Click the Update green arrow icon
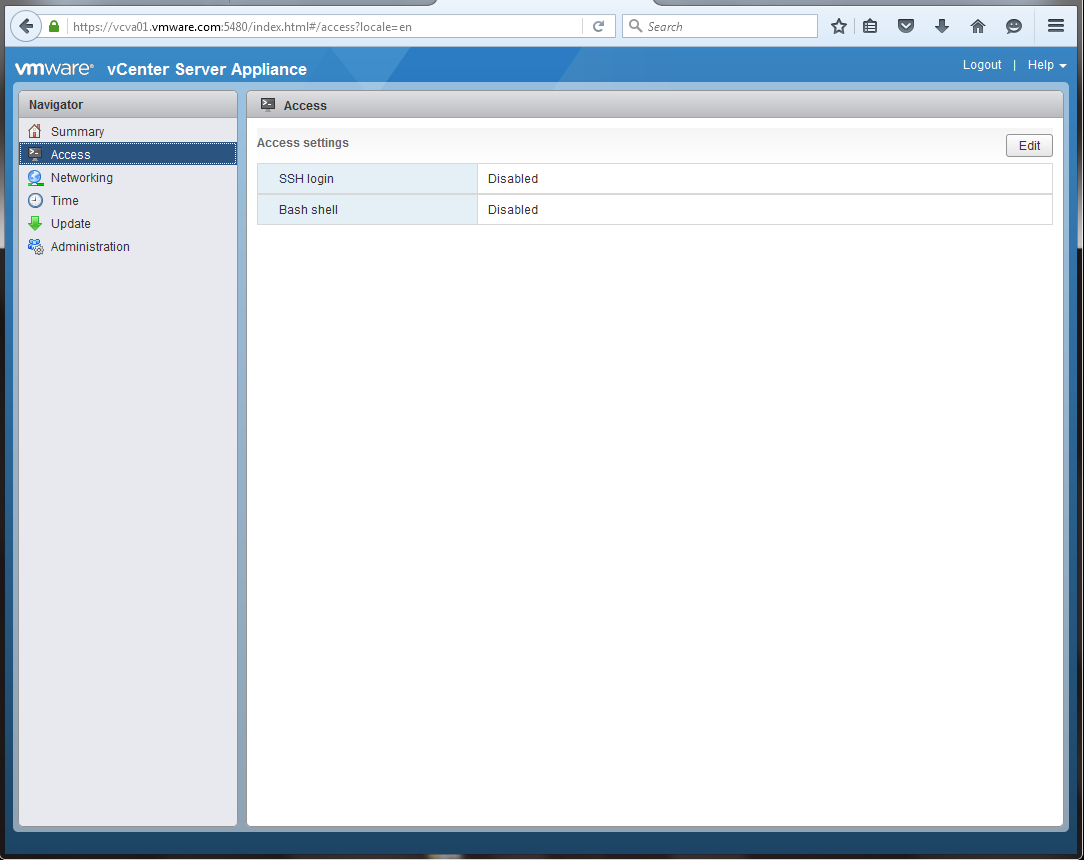The height and width of the screenshot is (860, 1084). click(35, 223)
